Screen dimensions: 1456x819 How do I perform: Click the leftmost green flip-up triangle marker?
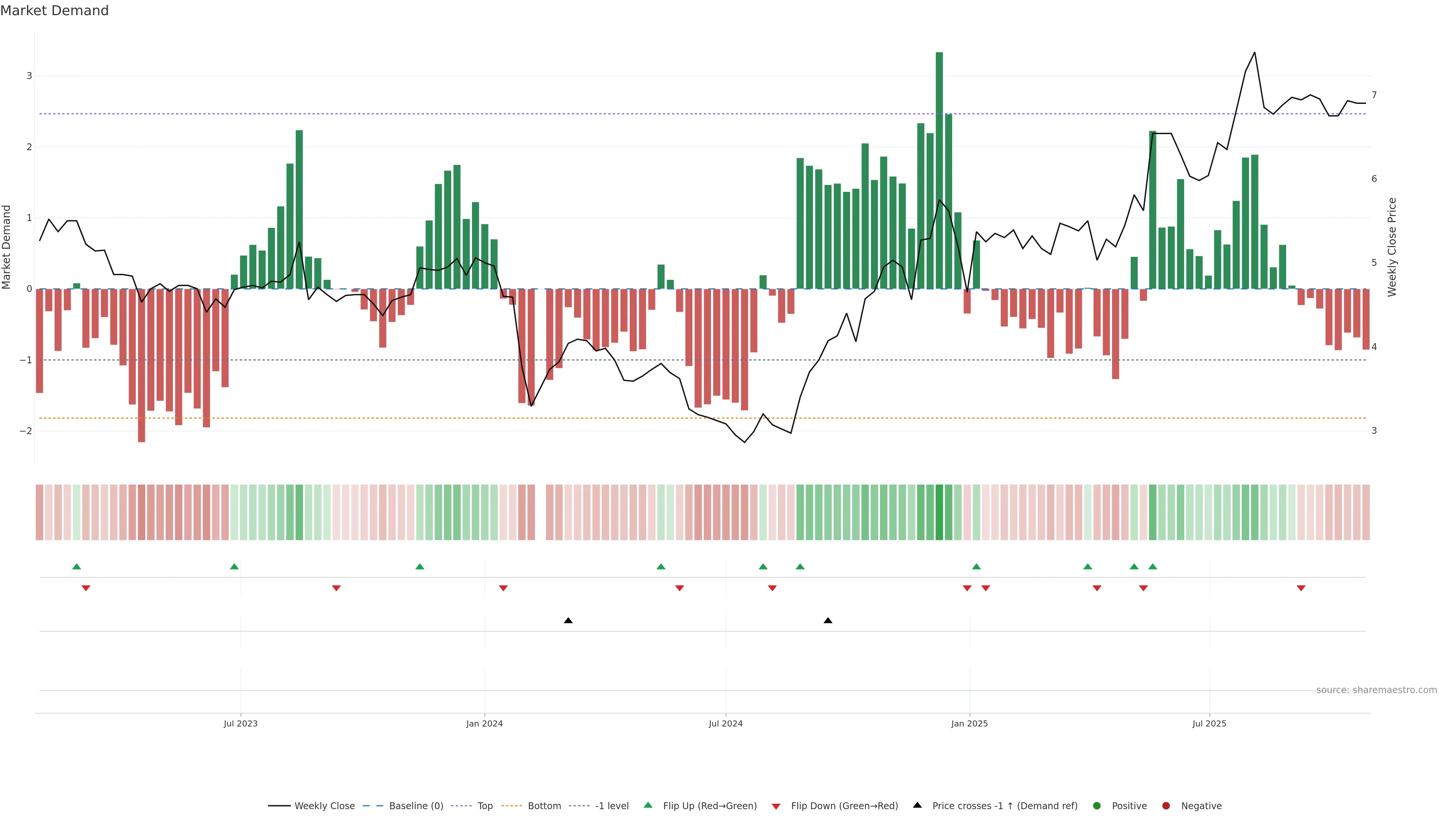coord(77,566)
